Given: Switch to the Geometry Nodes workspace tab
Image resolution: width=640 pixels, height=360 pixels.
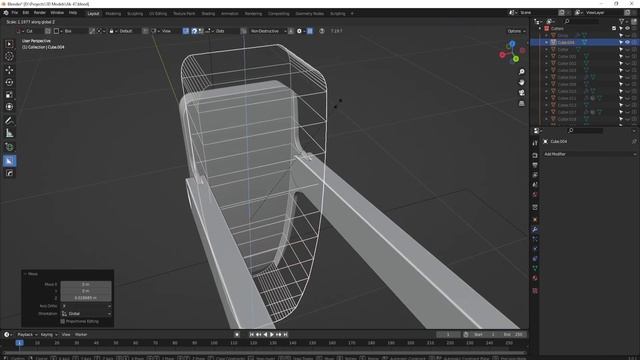Looking at the screenshot, I should pos(309,13).
